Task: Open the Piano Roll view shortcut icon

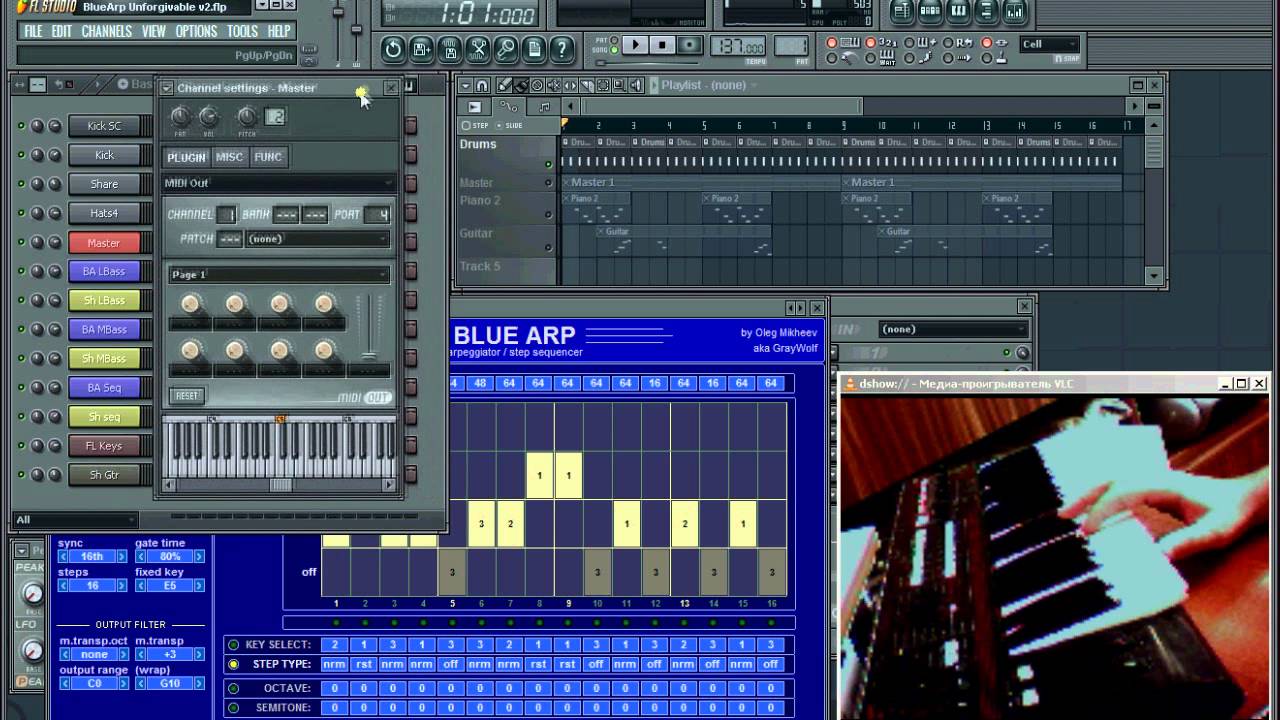Action: (x=958, y=12)
